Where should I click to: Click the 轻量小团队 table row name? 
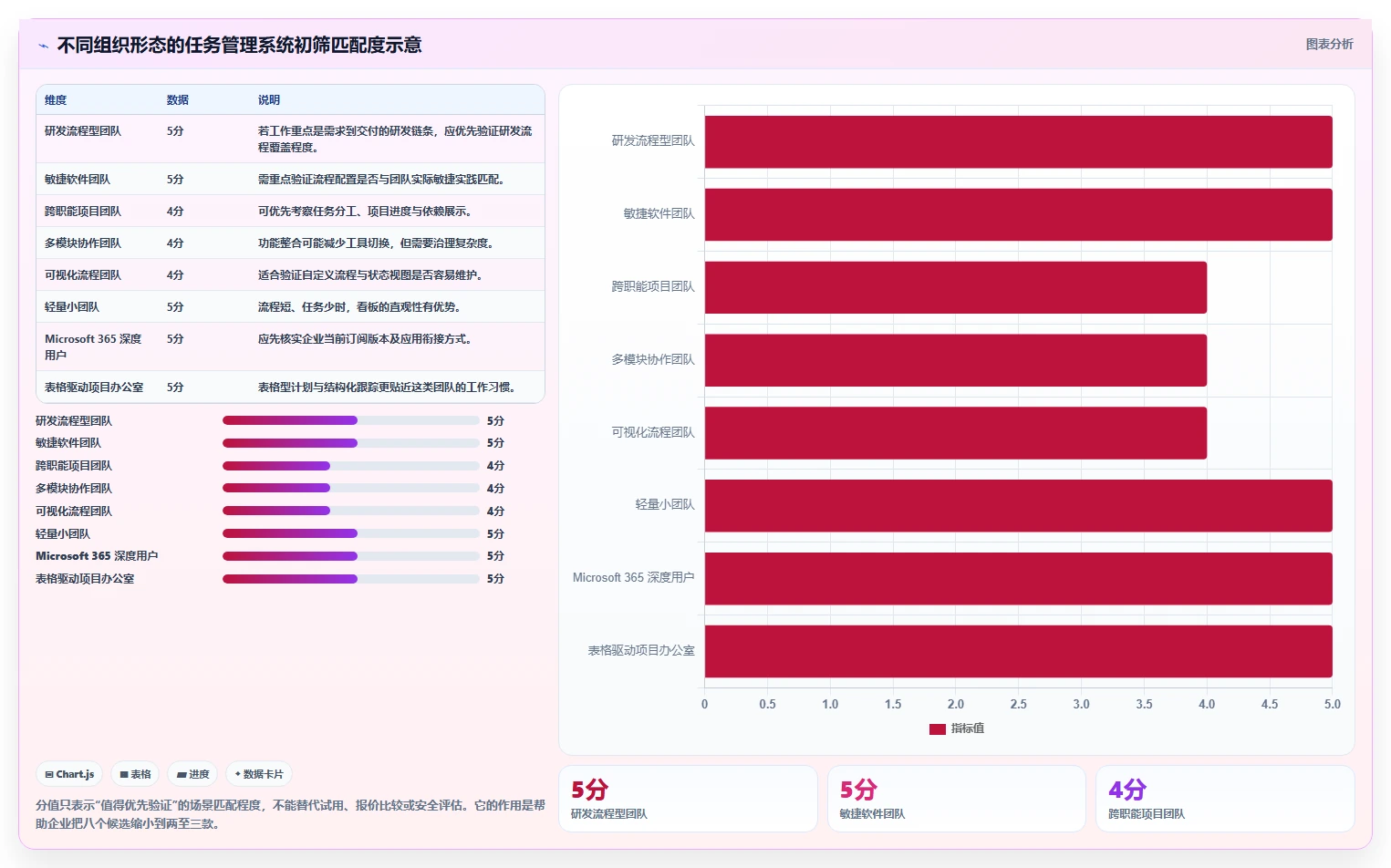pyautogui.click(x=72, y=307)
